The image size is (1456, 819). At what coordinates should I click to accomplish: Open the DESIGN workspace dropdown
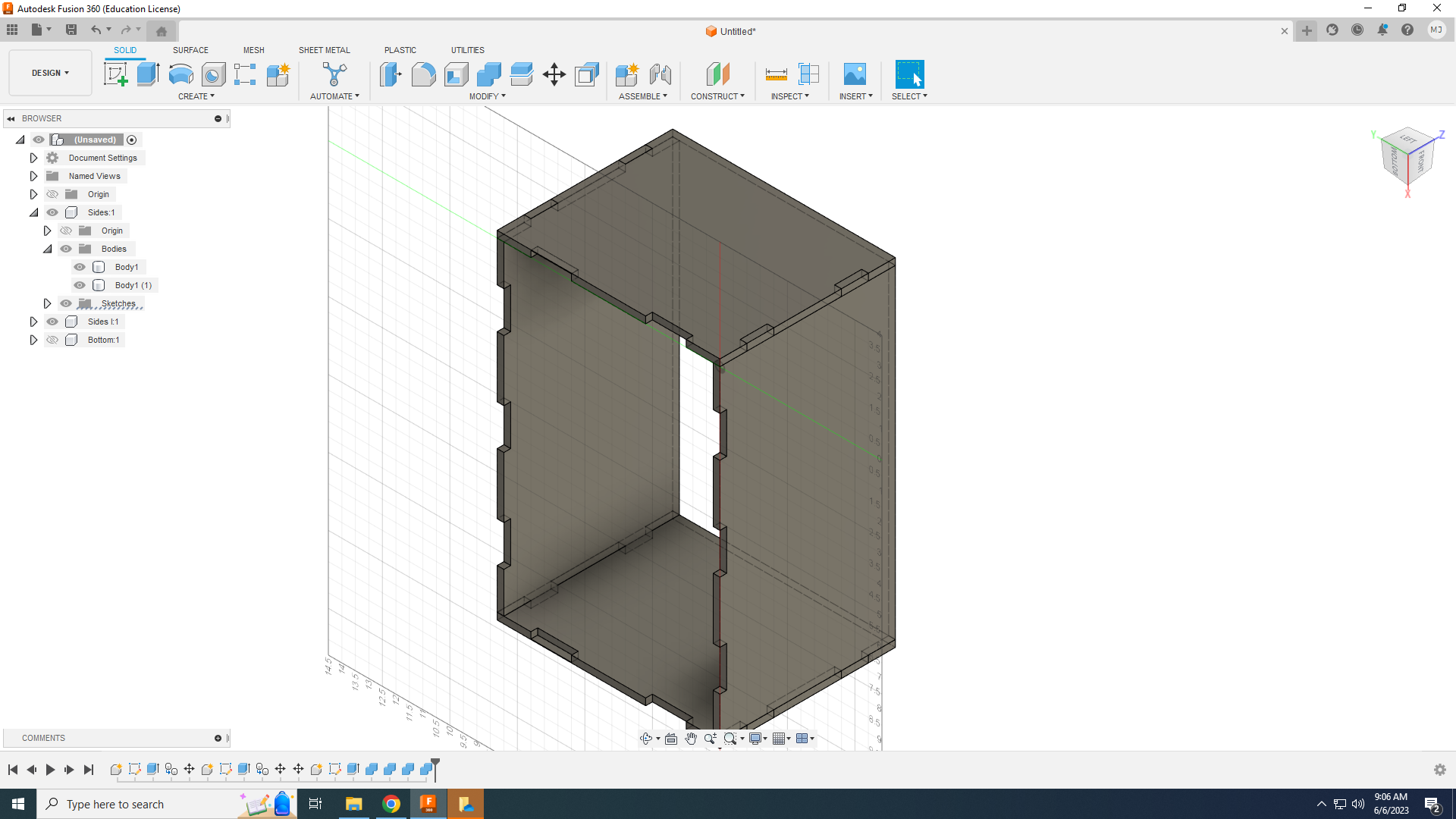[50, 73]
